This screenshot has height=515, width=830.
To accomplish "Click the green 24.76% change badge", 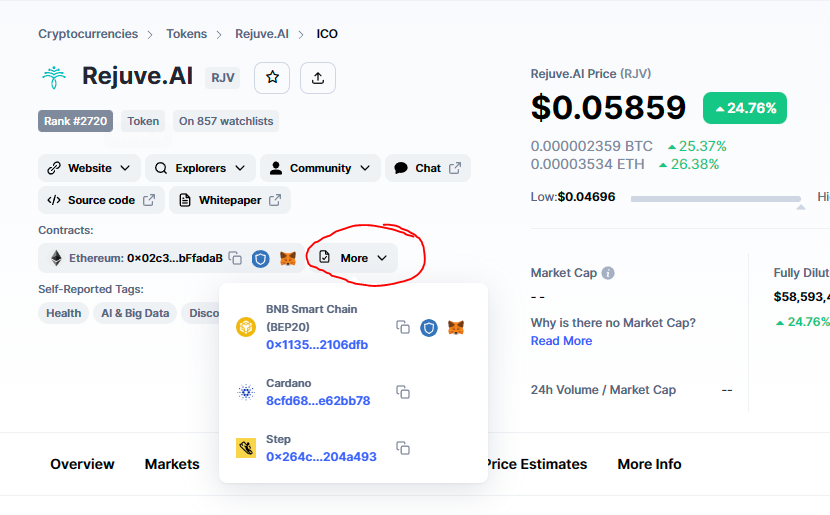I will point(745,108).
